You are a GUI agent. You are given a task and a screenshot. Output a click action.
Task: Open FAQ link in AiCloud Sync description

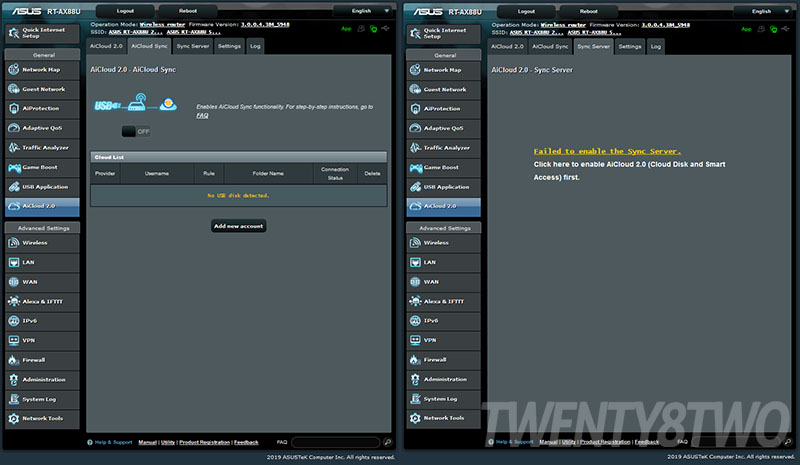tap(202, 115)
